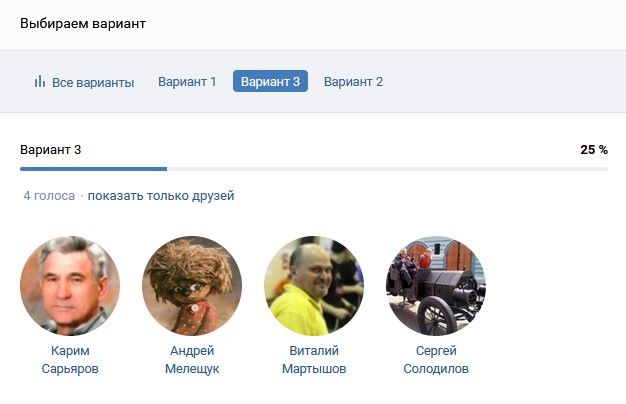Click the unfilled grey portion of progress bar
The width and height of the screenshot is (626, 404).
(x=387, y=169)
